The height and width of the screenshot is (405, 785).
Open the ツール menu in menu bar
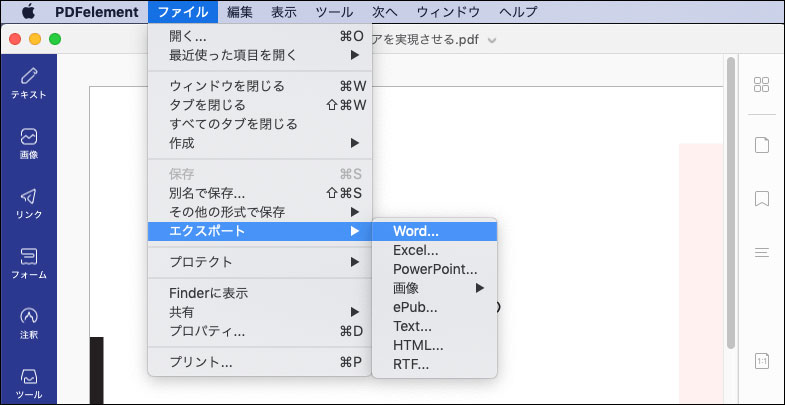pyautogui.click(x=334, y=12)
